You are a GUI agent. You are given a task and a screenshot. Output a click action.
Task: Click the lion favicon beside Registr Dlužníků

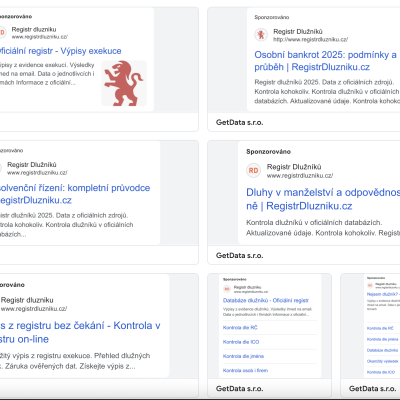coord(261,35)
